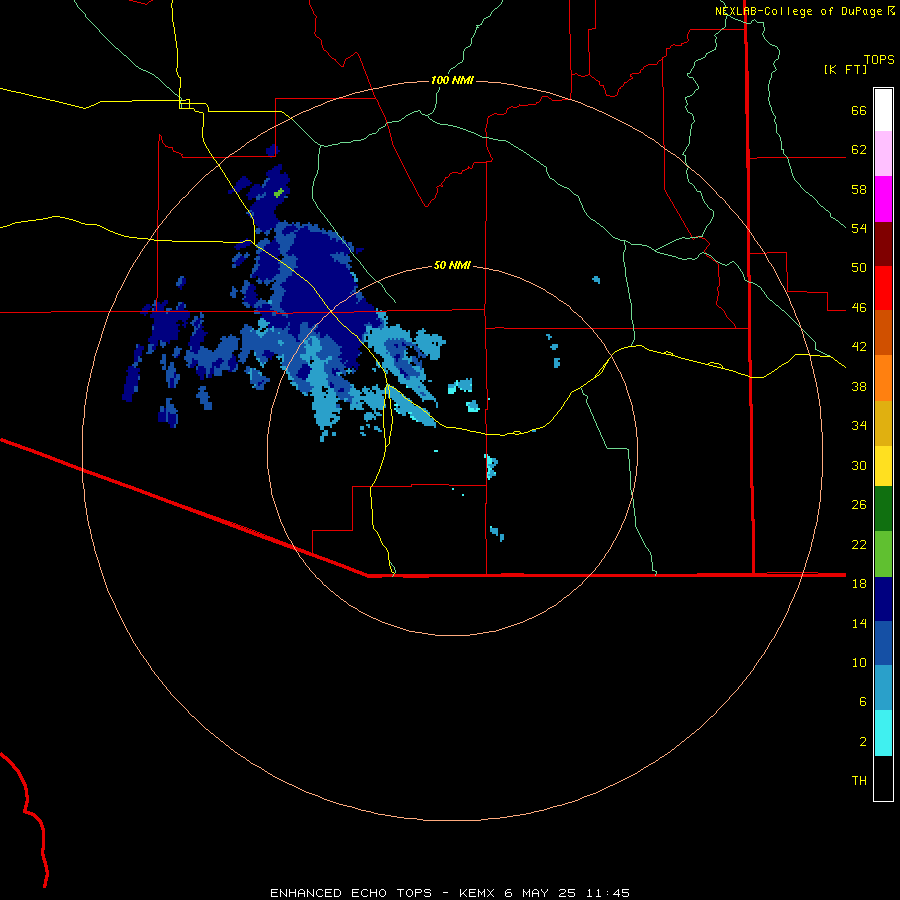This screenshot has height=900, width=900.
Task: Click the black TH threshold swatch
Action: click(x=883, y=778)
